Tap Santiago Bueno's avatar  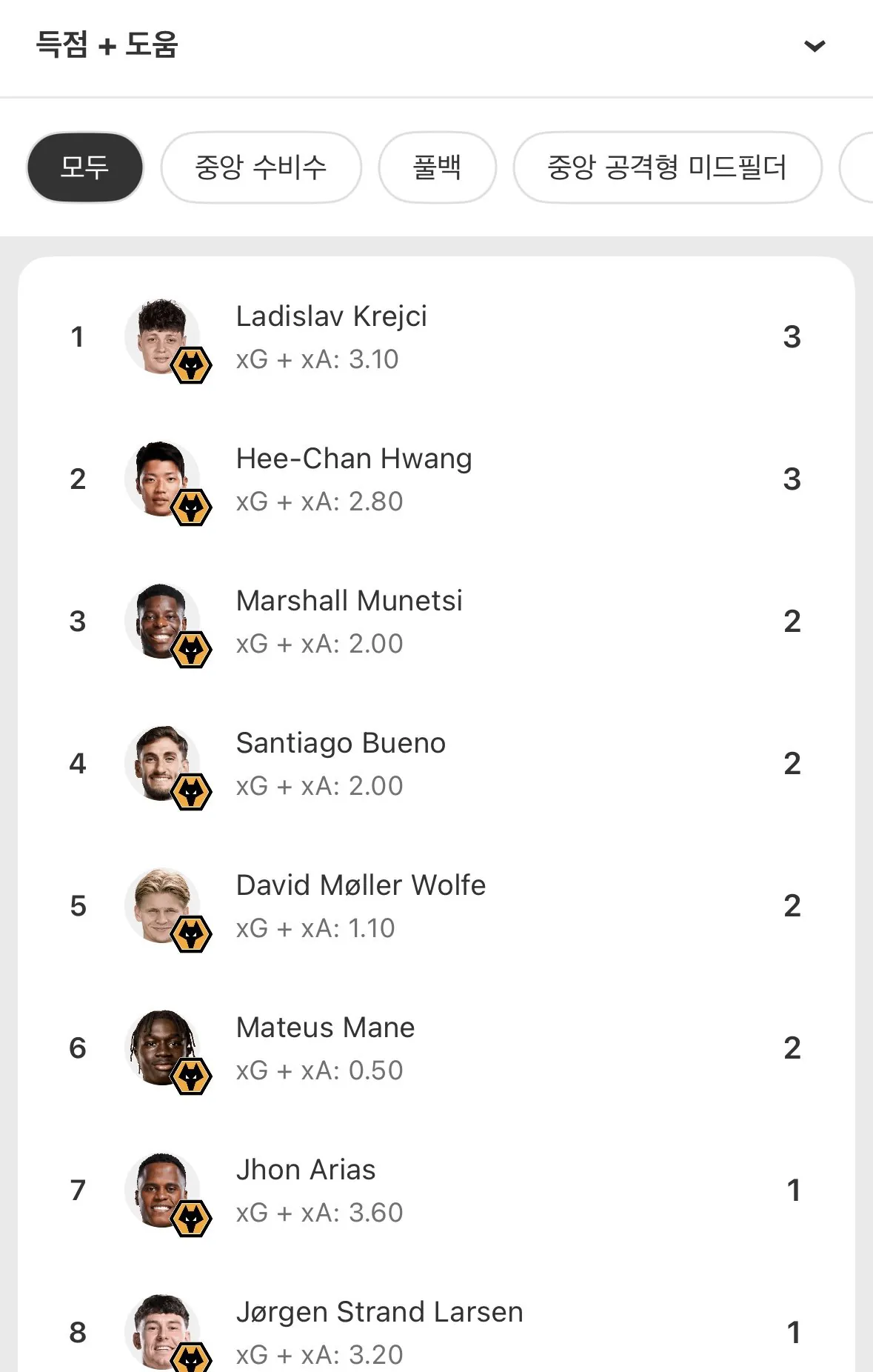coord(161,762)
